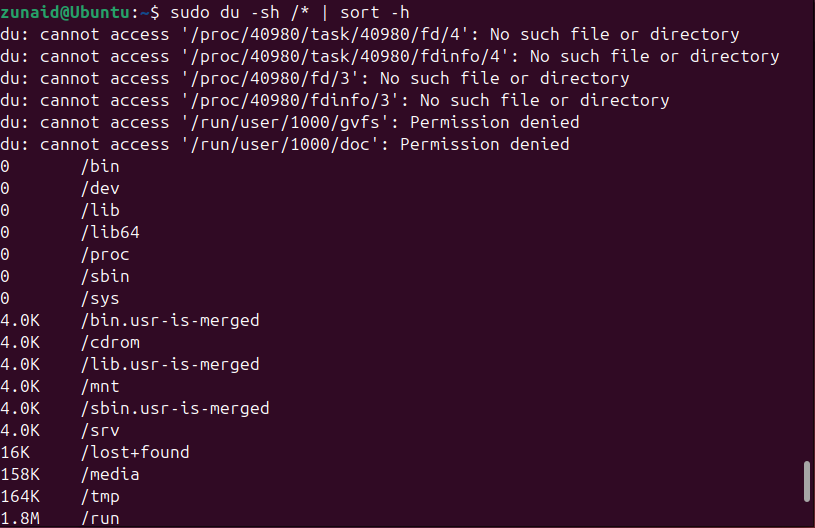Screen dimensions: 815x528
Task: Click the 158K size value
Action: (x=20, y=474)
